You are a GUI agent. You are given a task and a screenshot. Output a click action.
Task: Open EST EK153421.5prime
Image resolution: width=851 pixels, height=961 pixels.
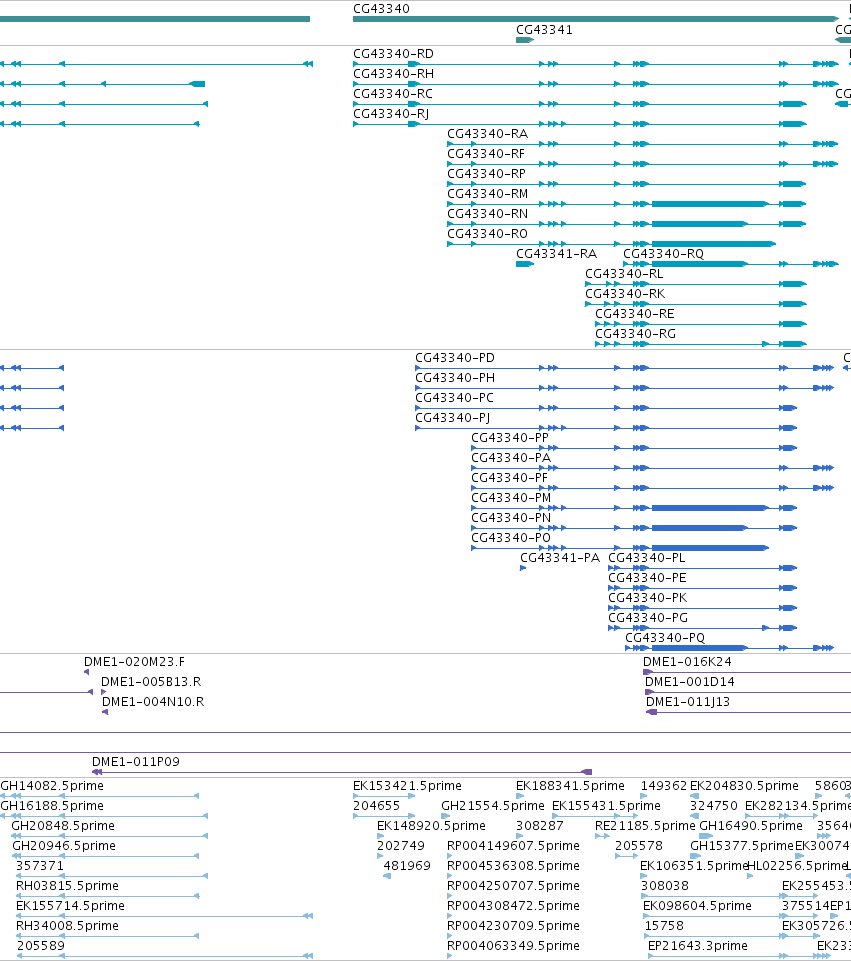point(407,786)
